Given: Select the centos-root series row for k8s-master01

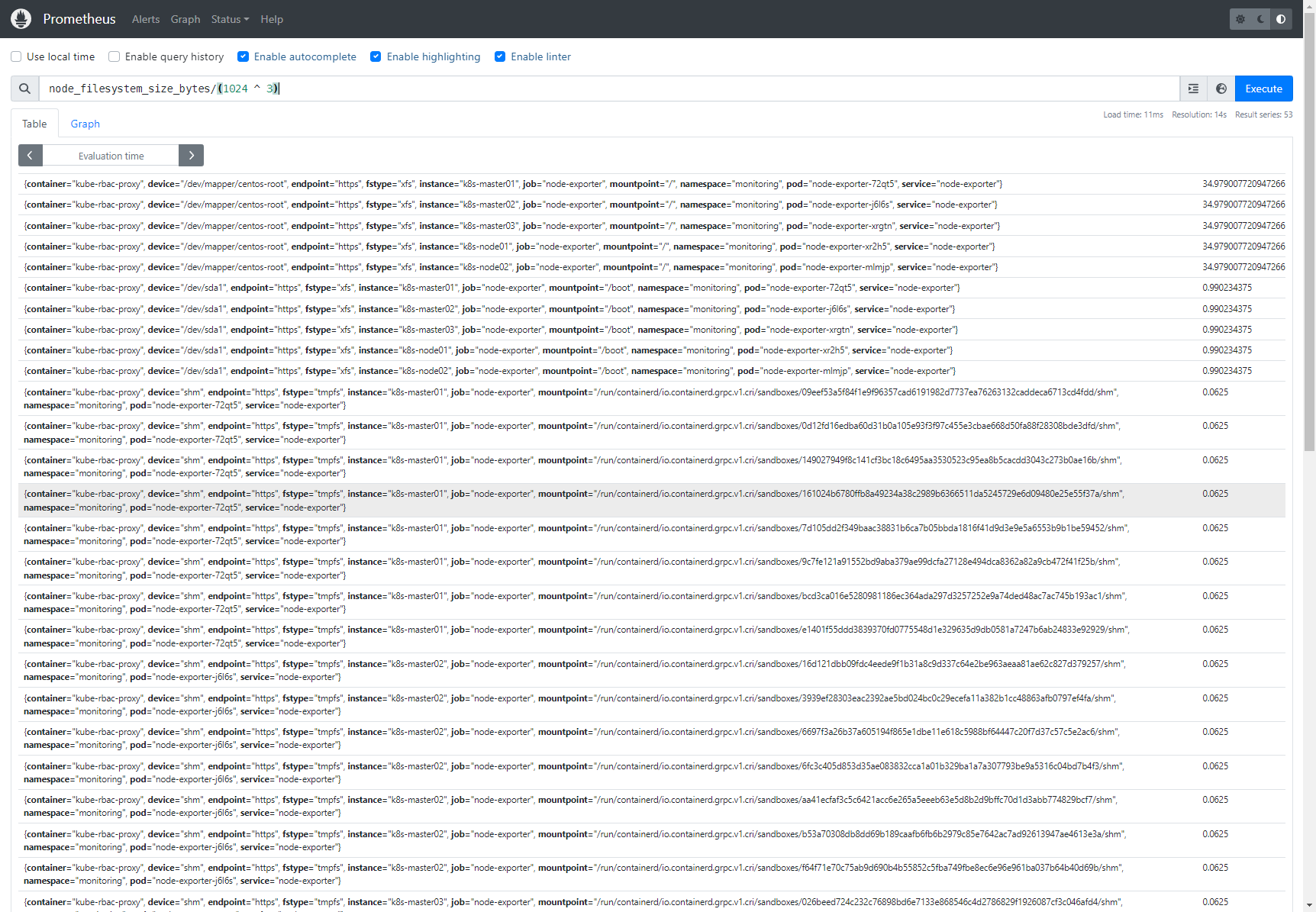Looking at the screenshot, I should coord(652,184).
